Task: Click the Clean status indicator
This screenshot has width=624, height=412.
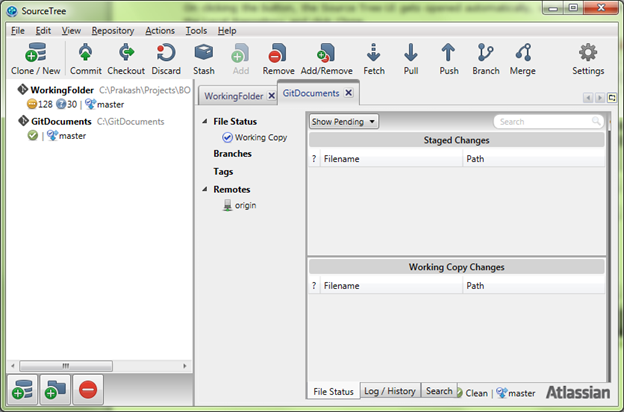Action: tap(476, 393)
